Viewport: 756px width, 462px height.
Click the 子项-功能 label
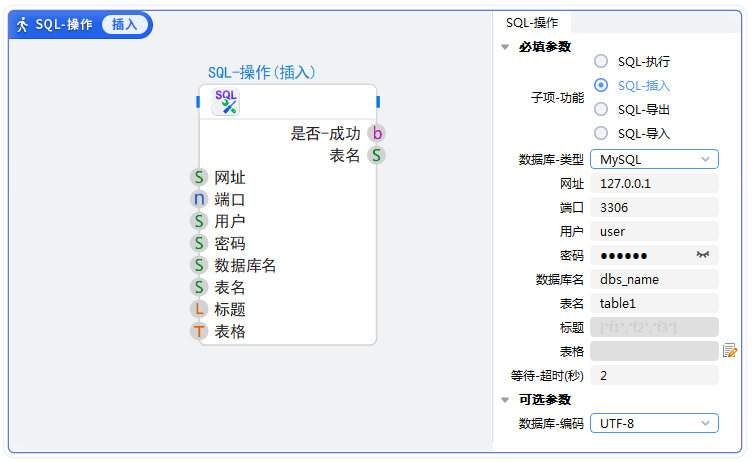pos(557,97)
